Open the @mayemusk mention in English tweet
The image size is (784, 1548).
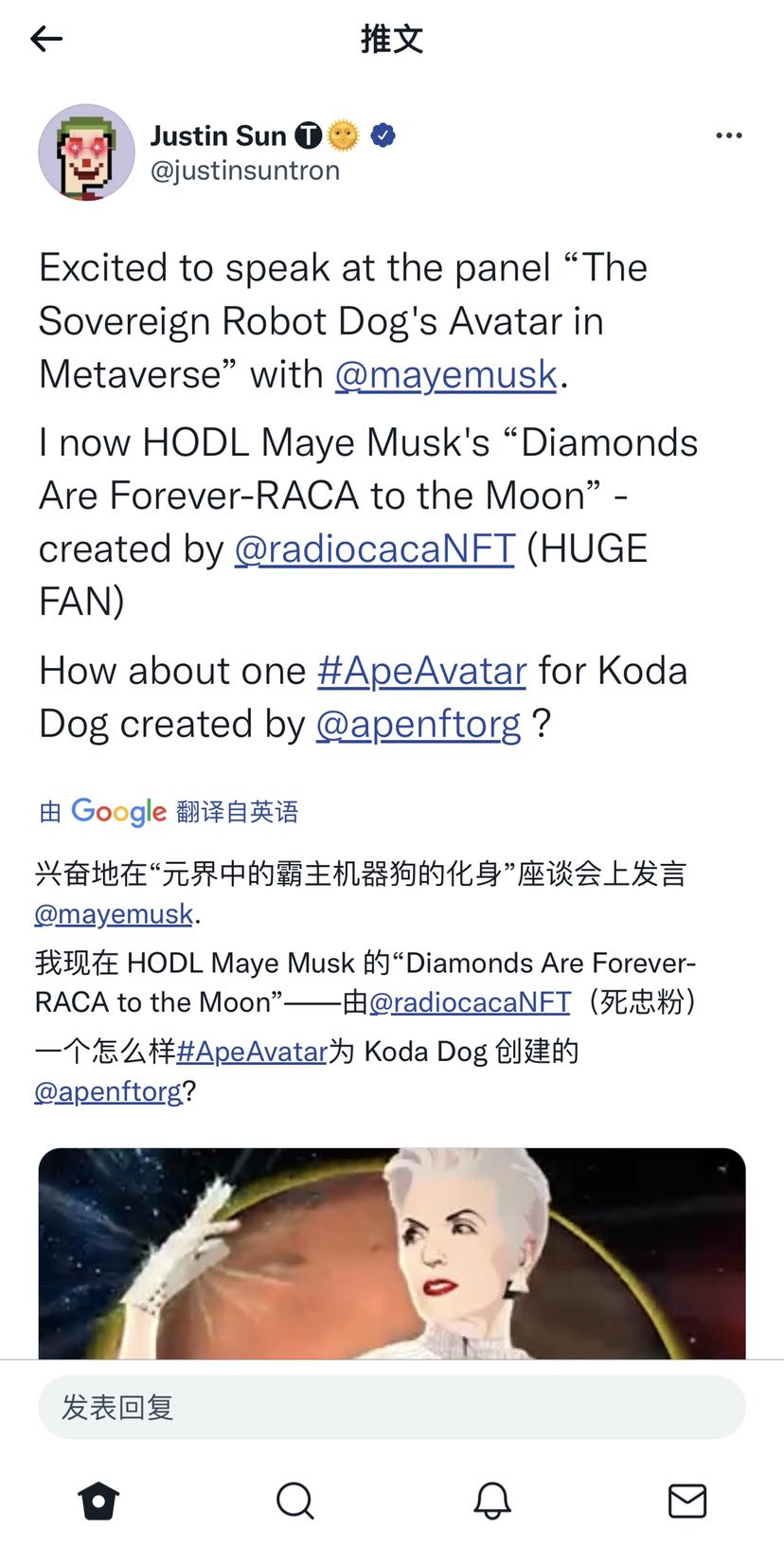pyautogui.click(x=446, y=374)
